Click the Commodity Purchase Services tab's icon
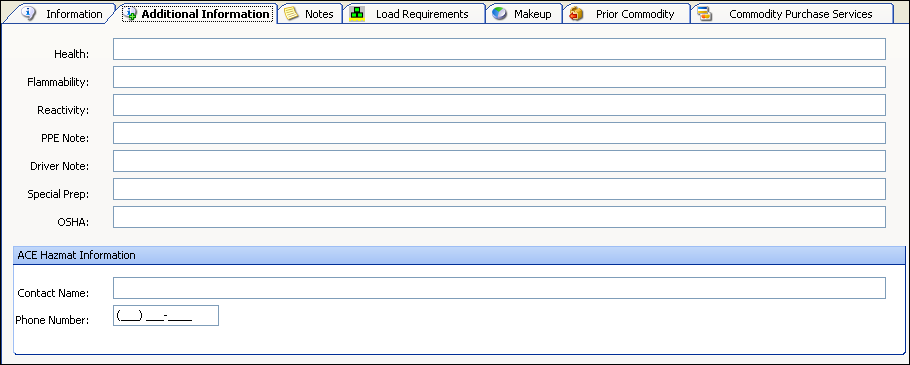 tap(705, 13)
